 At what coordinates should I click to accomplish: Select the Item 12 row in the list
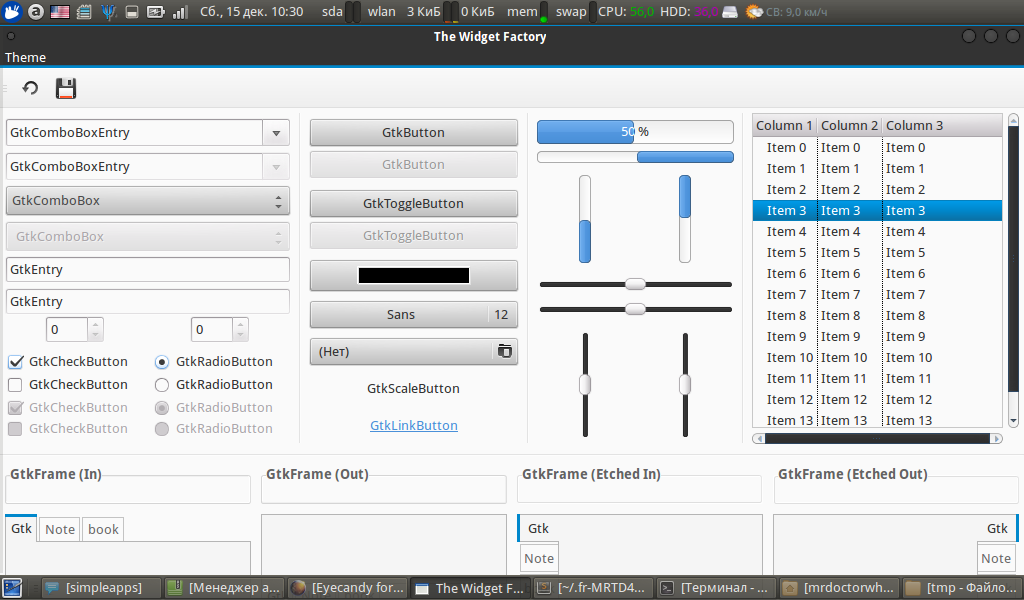877,400
